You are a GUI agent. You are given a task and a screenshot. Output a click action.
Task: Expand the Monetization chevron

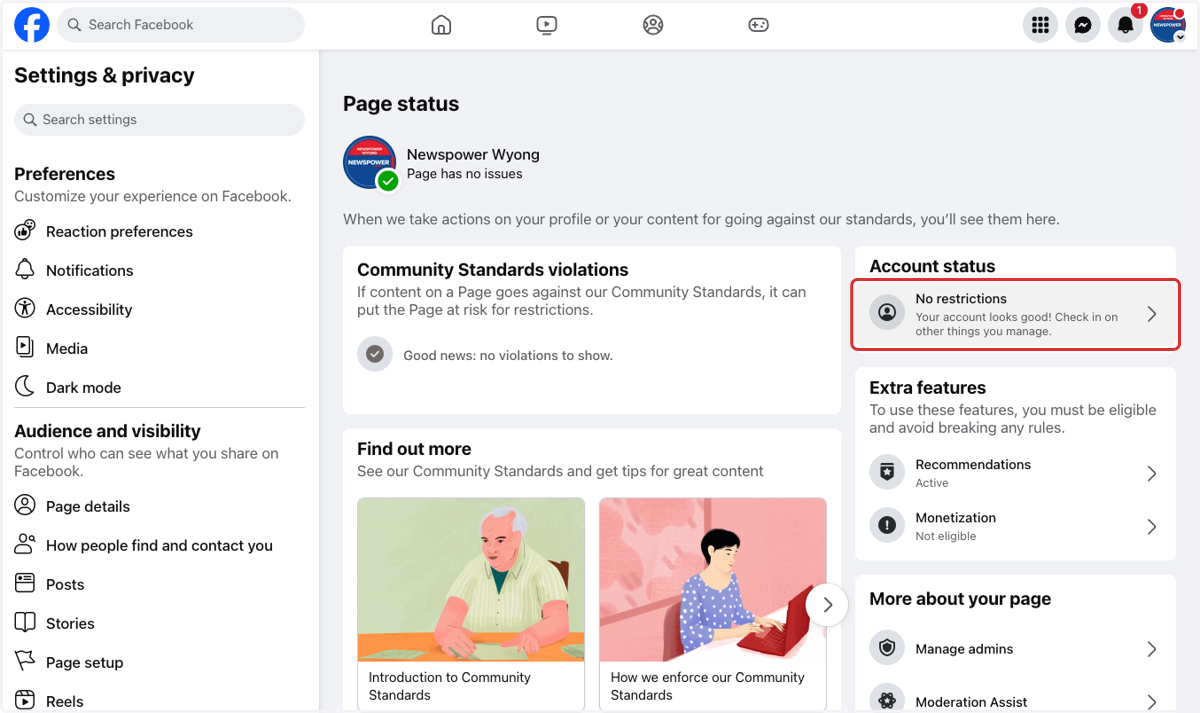click(x=1152, y=526)
